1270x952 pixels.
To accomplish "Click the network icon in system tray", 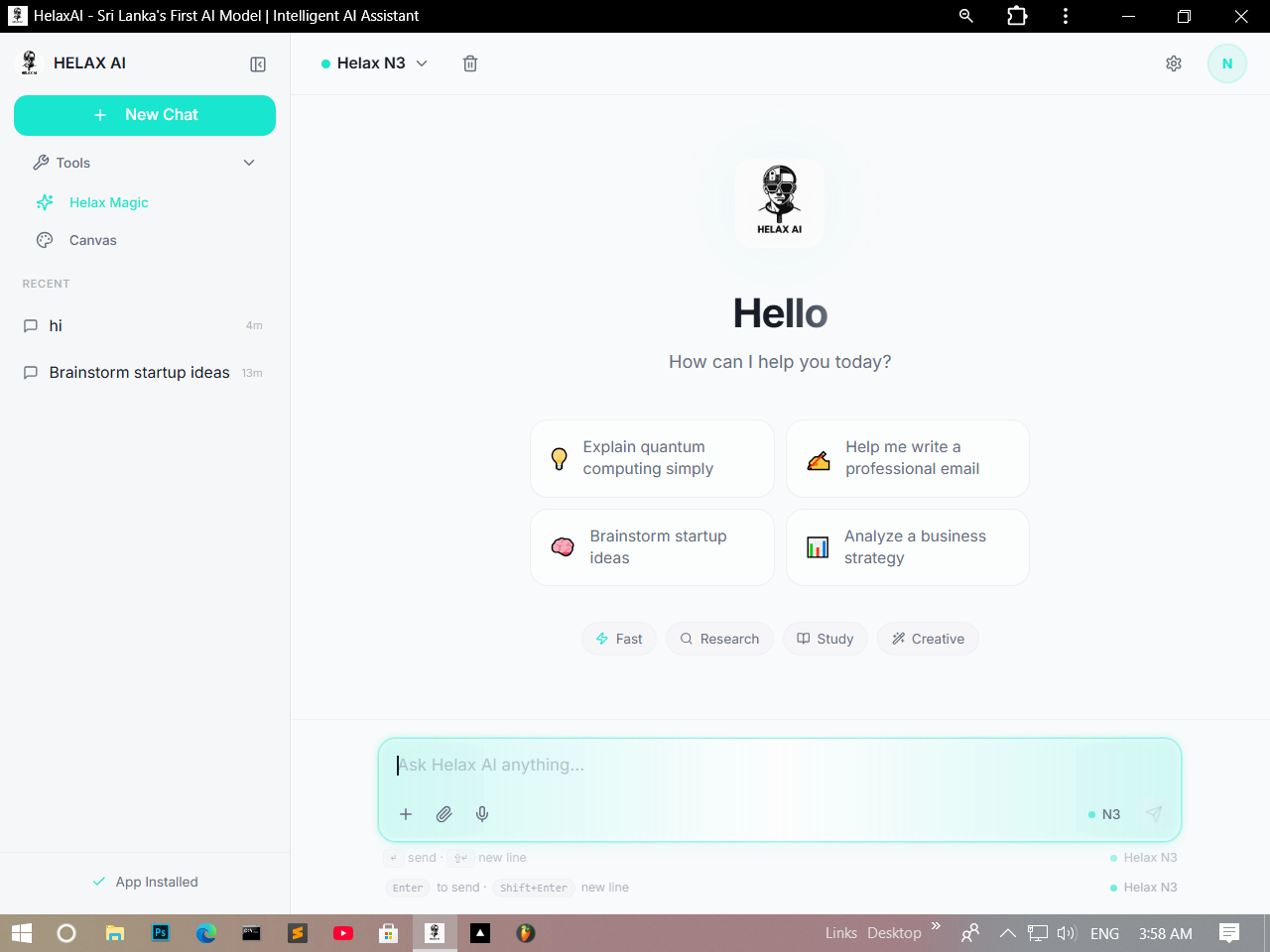I will point(1038,933).
